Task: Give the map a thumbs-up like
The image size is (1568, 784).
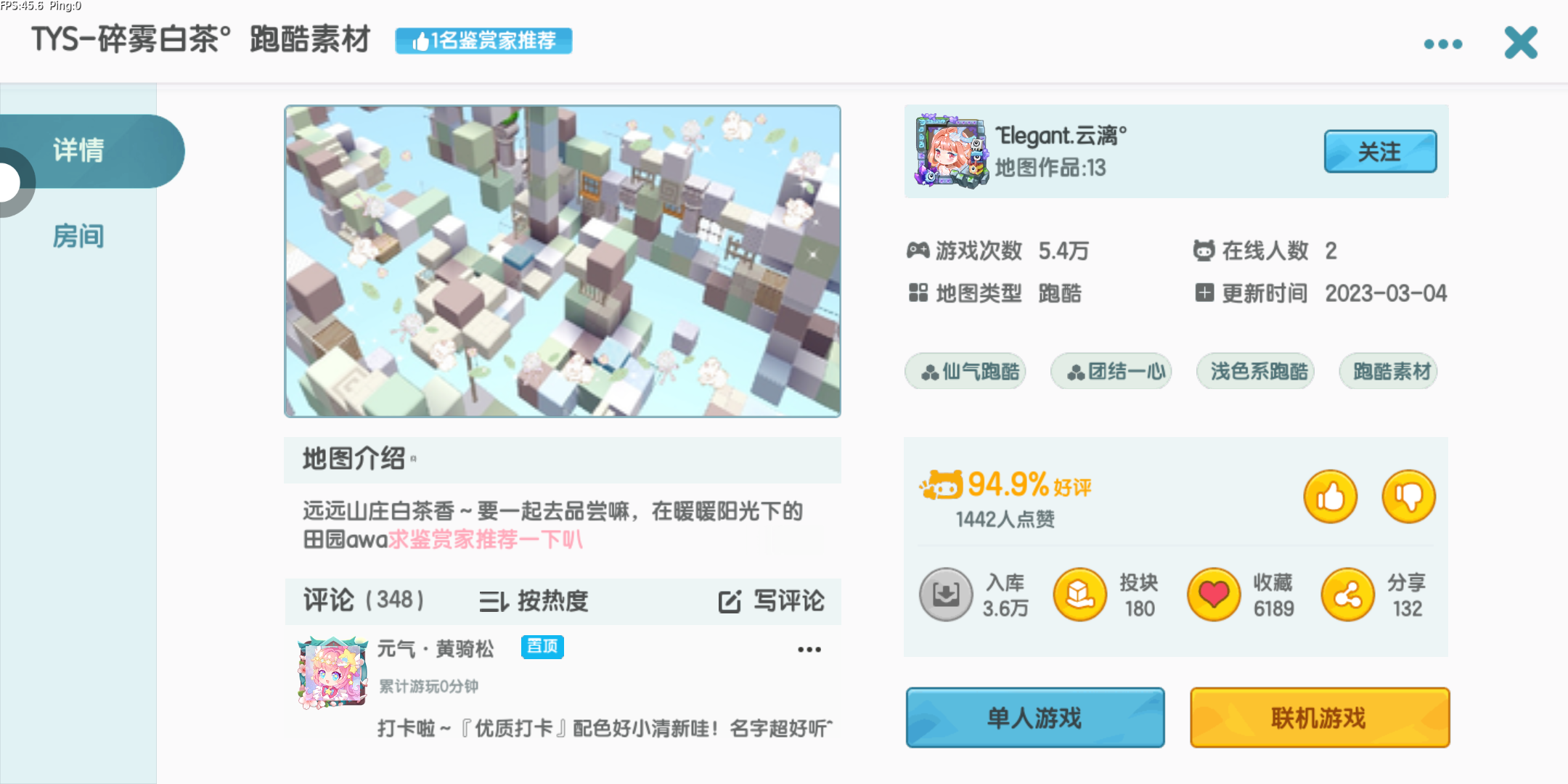Action: tap(1330, 497)
